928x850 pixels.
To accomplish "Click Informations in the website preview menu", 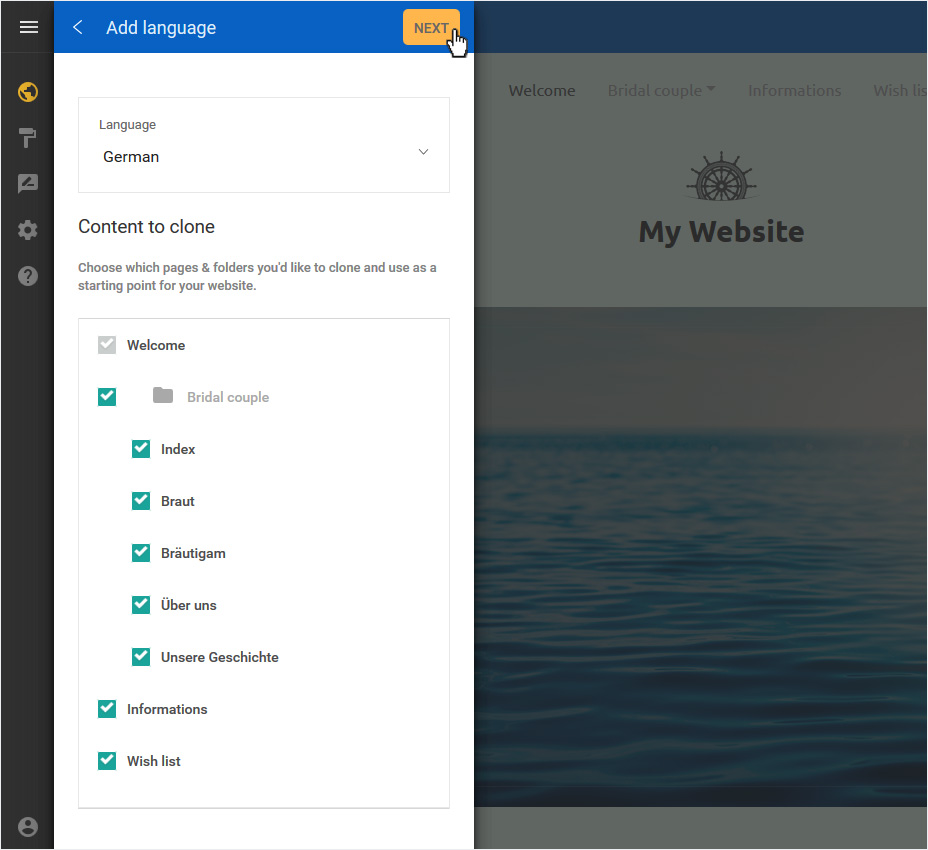I will 794,91.
